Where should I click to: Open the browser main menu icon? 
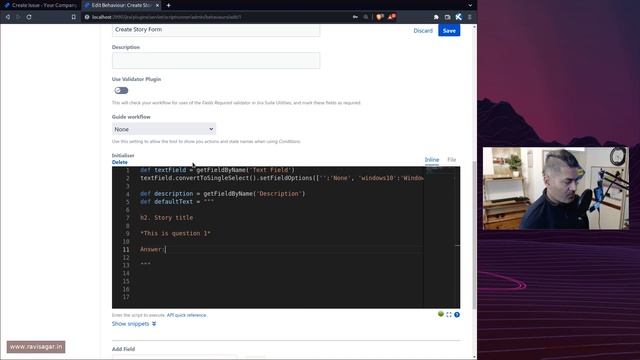point(470,17)
